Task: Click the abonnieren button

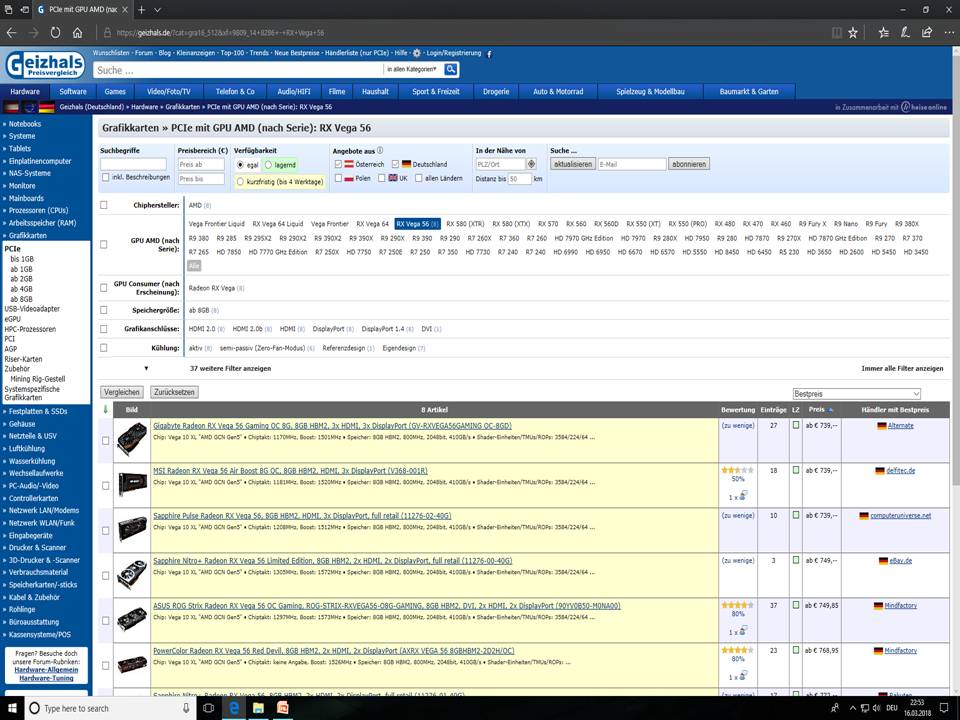Action: (689, 164)
